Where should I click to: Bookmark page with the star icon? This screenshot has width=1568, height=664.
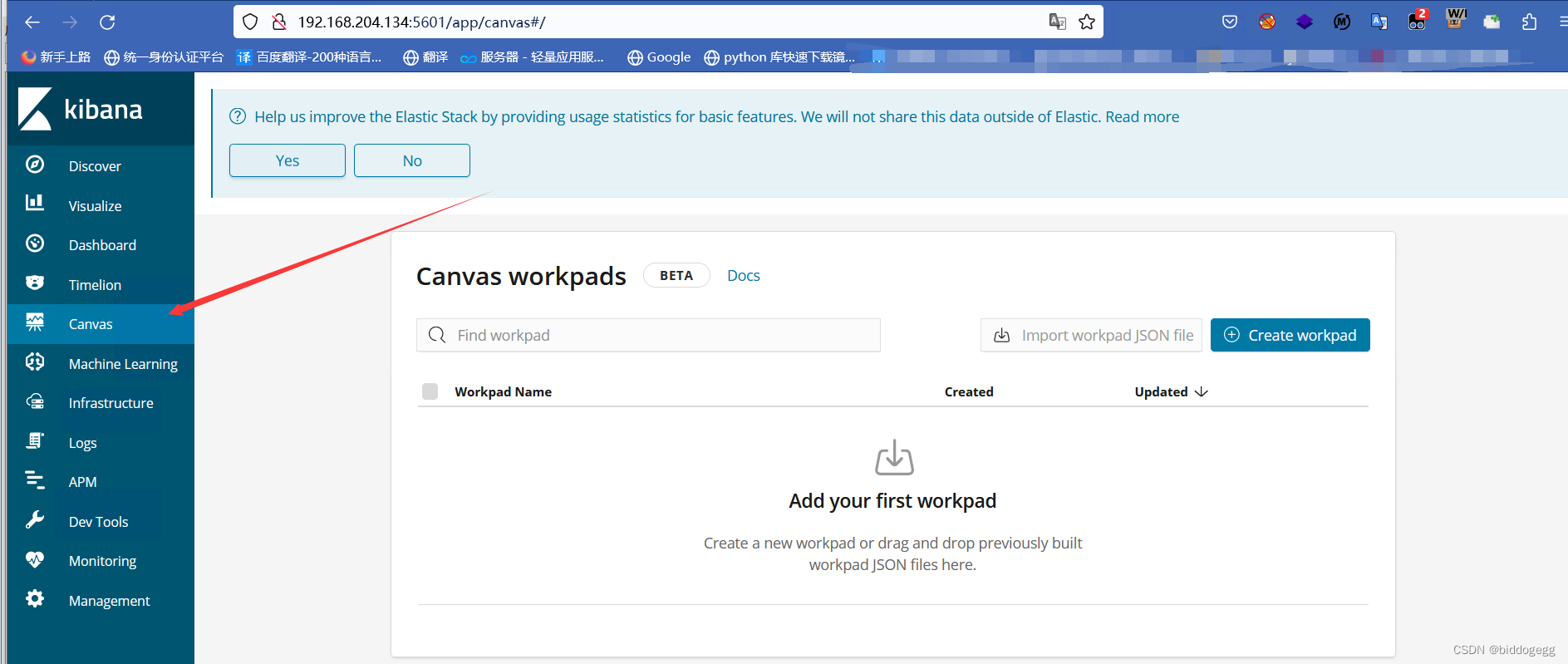(x=1087, y=22)
